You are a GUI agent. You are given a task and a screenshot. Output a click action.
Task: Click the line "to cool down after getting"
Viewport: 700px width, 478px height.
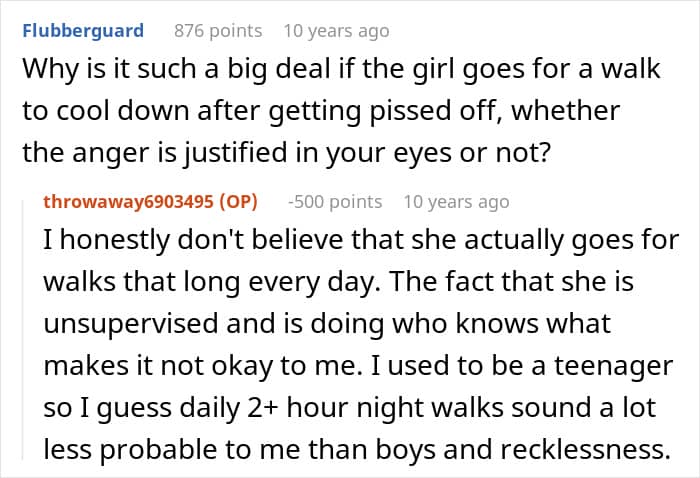point(320,112)
